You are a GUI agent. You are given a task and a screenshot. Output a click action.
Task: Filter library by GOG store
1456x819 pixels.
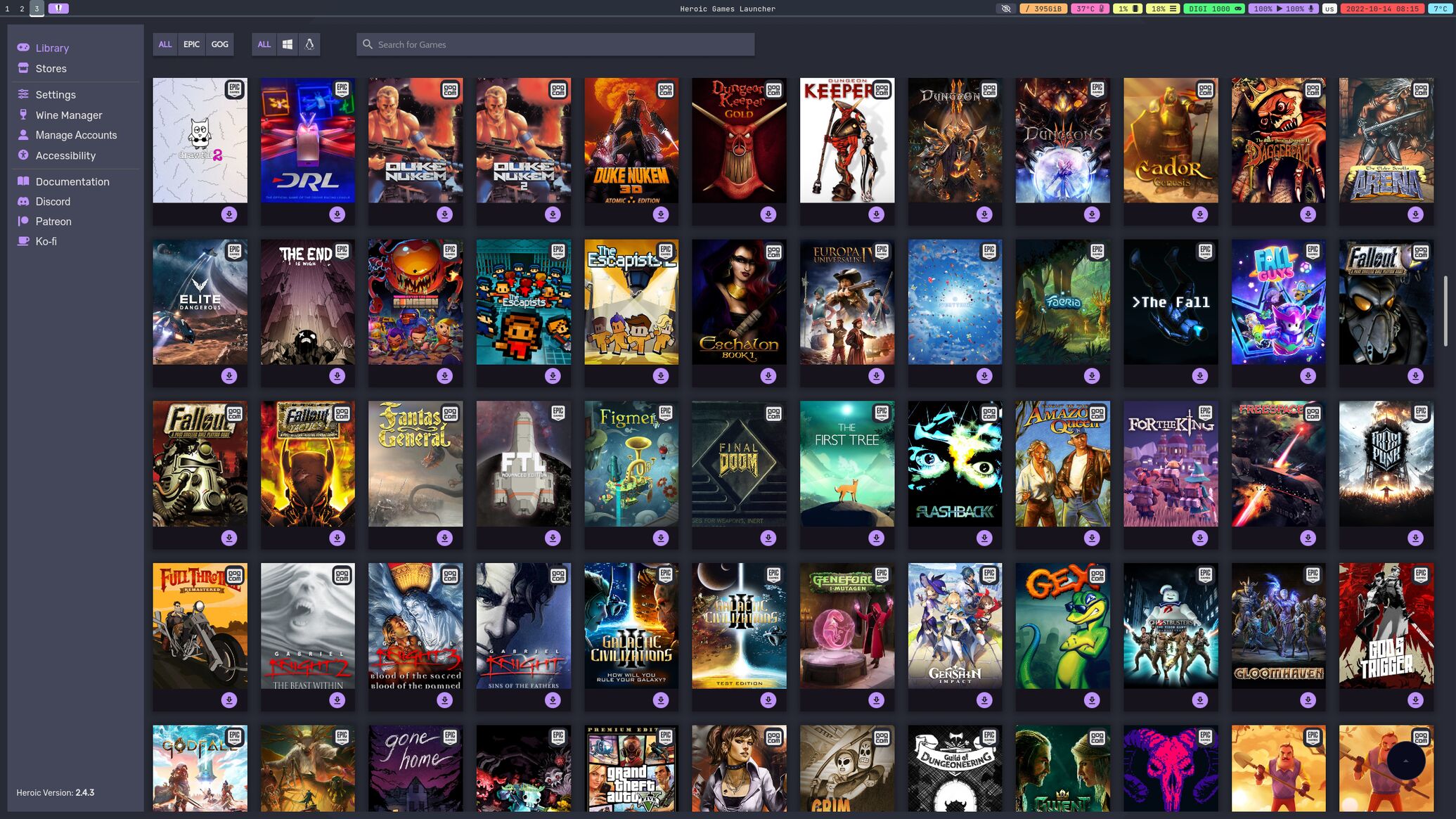point(219,44)
